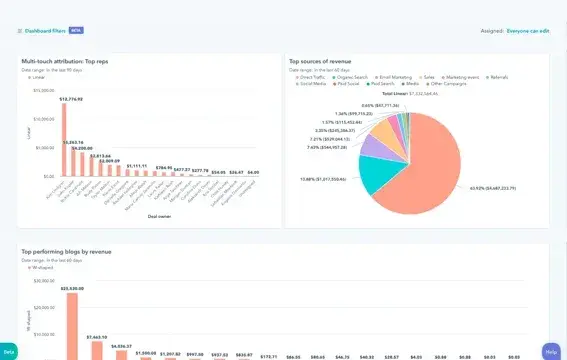Image resolution: width=567 pixels, height=360 pixels.
Task: Hide the Email Marketing series in legend
Action: click(x=393, y=77)
